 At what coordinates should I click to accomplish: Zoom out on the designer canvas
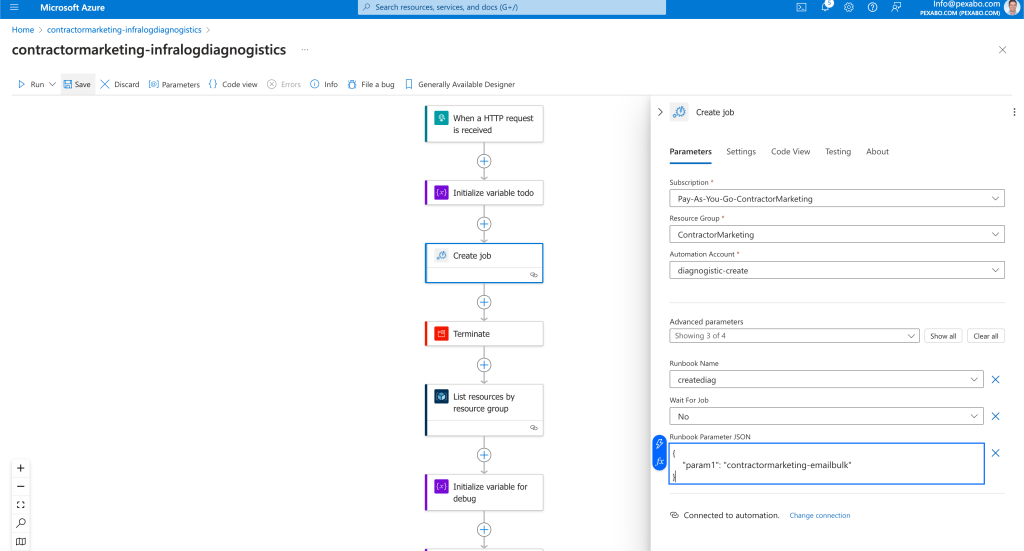point(21,486)
